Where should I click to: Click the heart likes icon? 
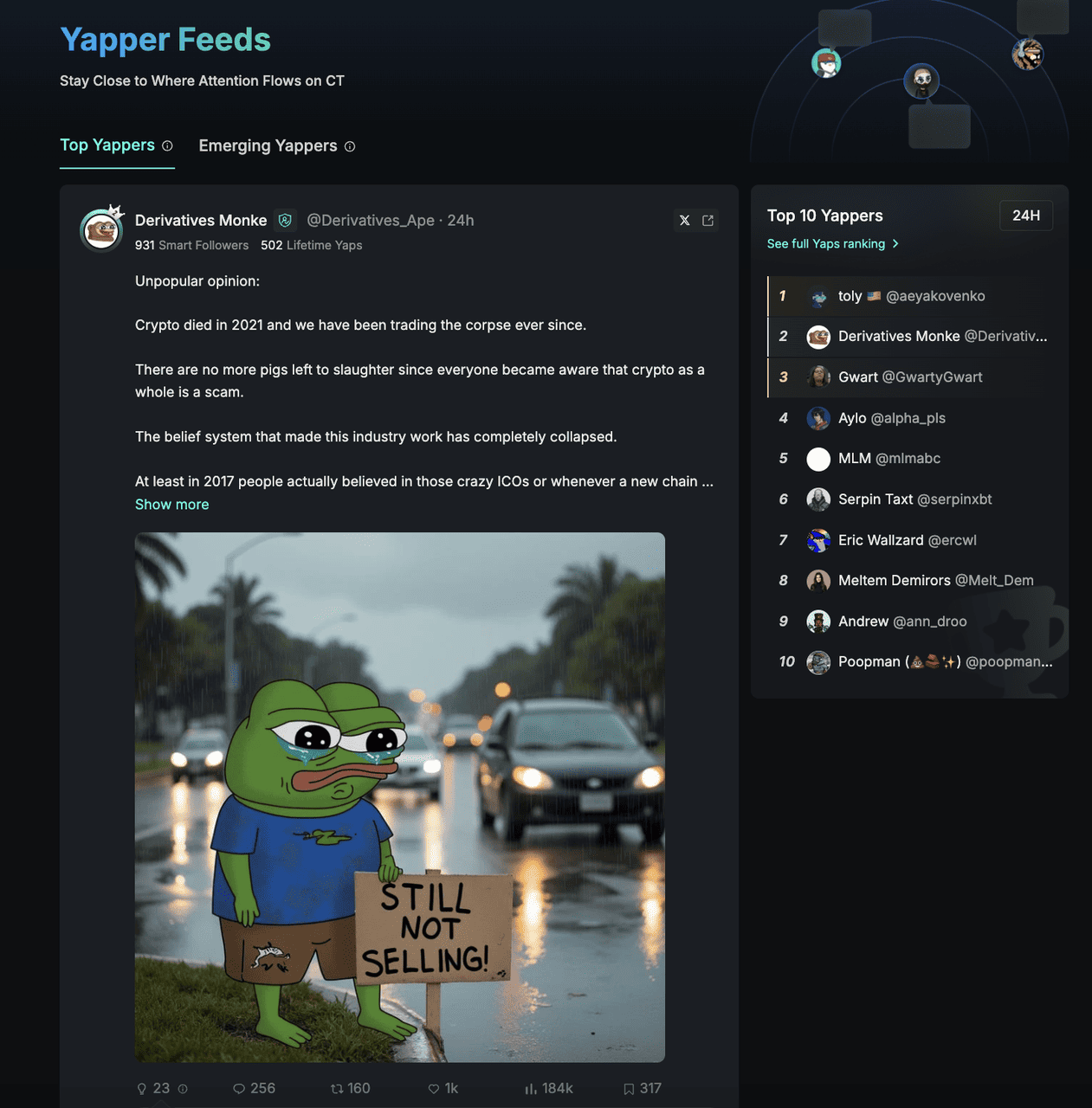[434, 1089]
